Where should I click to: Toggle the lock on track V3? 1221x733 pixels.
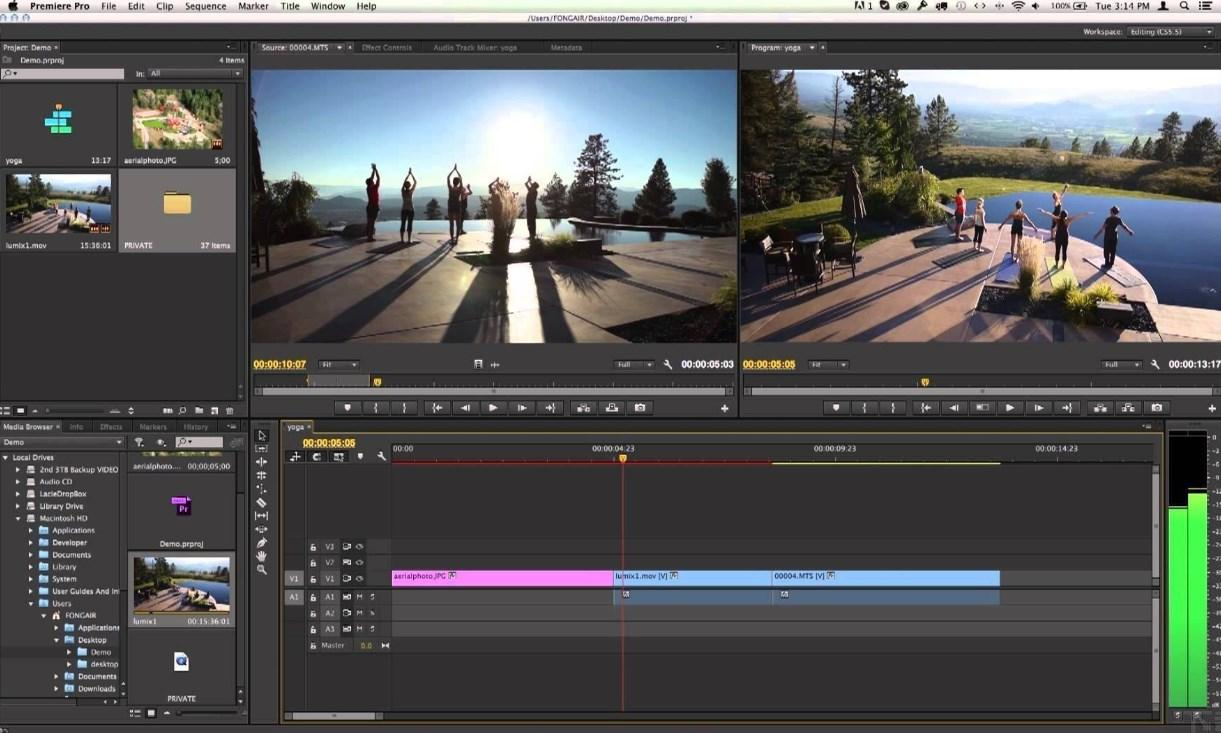pyautogui.click(x=313, y=547)
